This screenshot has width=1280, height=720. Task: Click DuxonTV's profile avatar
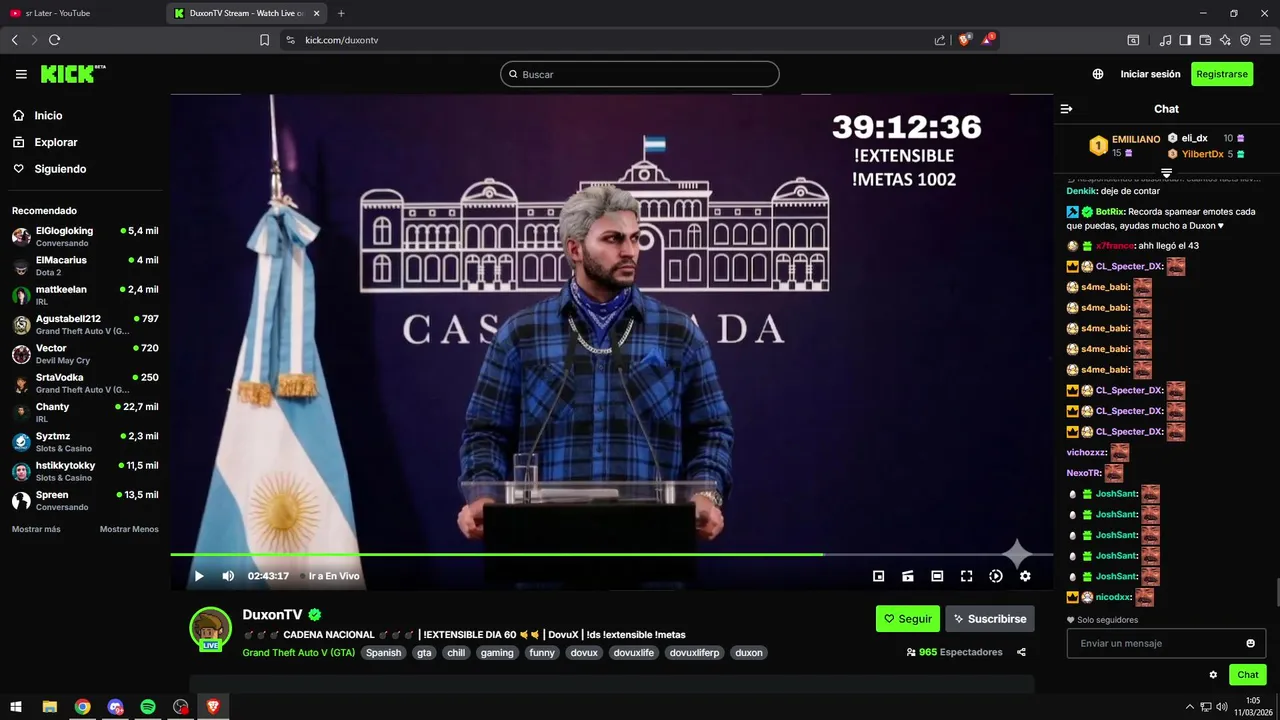[210, 628]
